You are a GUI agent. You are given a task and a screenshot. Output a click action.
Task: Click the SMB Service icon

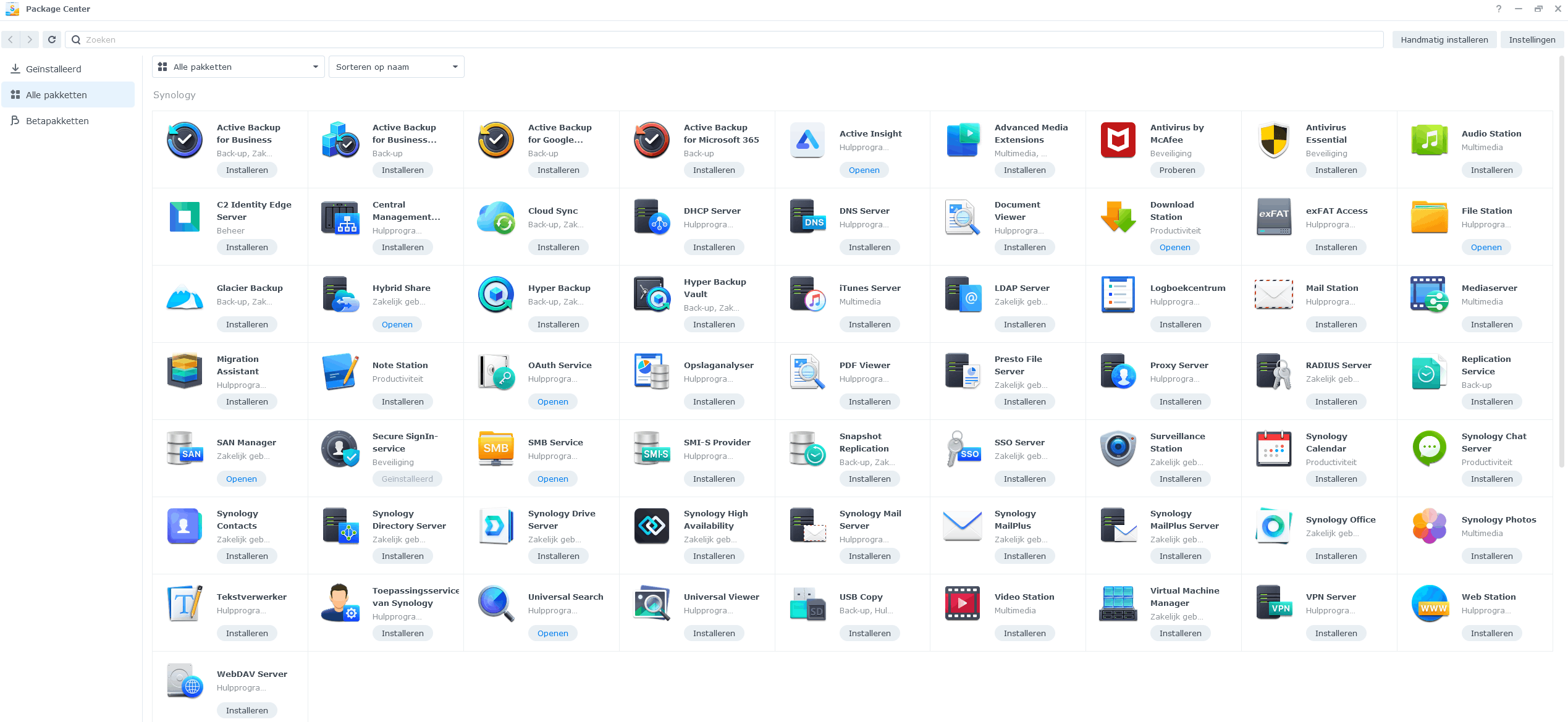click(x=495, y=449)
